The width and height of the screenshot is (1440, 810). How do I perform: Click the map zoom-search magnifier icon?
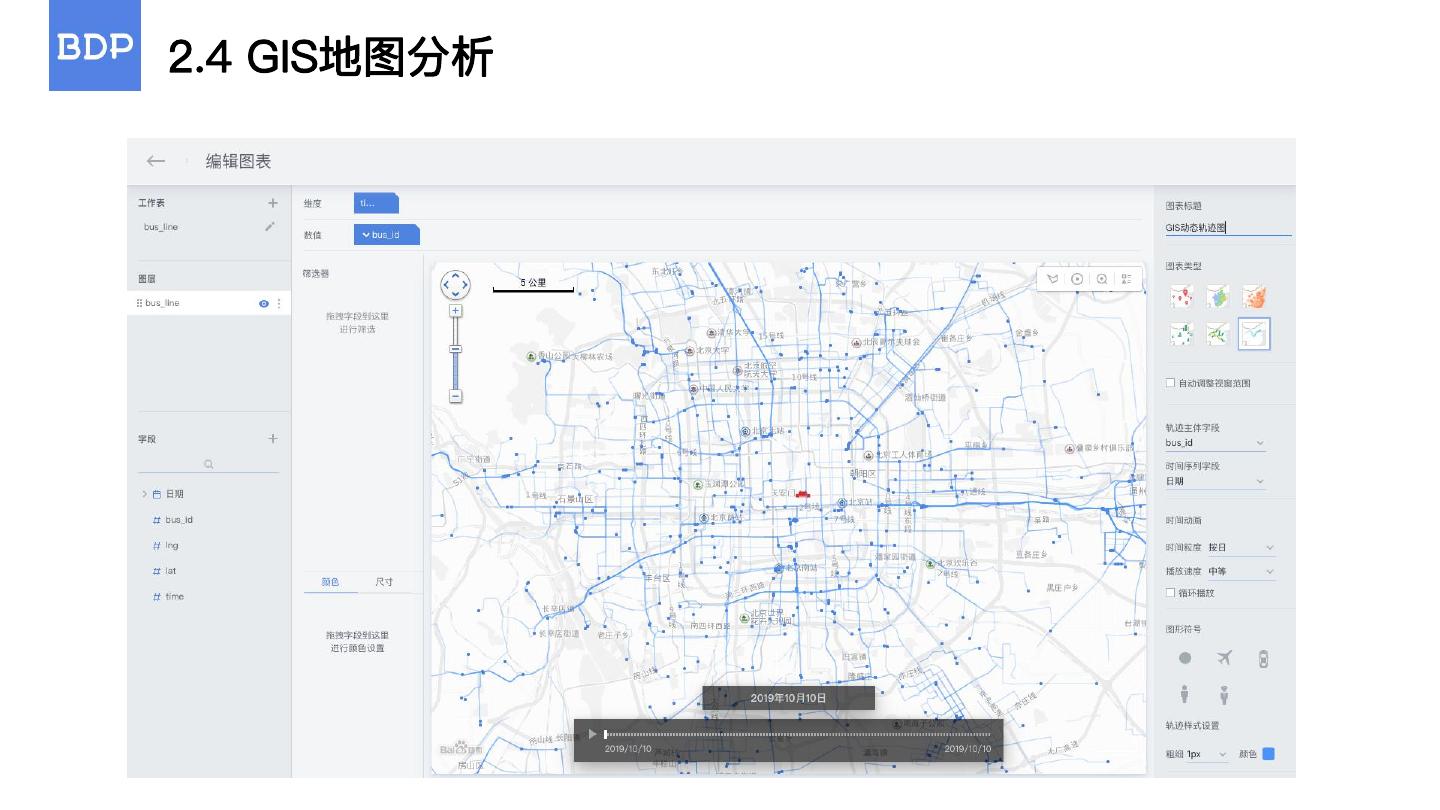pos(1101,279)
